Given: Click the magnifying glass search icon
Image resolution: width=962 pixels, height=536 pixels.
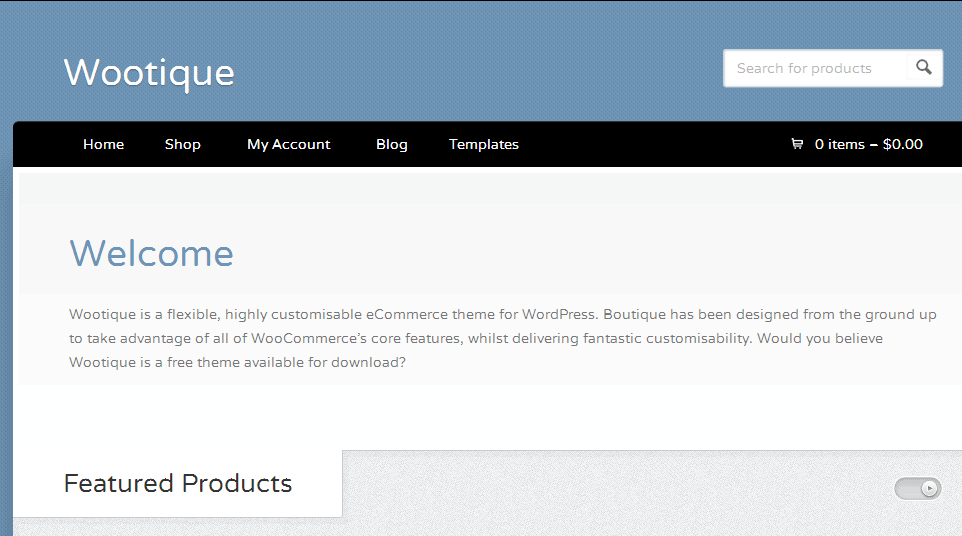Looking at the screenshot, I should pyautogui.click(x=924, y=67).
